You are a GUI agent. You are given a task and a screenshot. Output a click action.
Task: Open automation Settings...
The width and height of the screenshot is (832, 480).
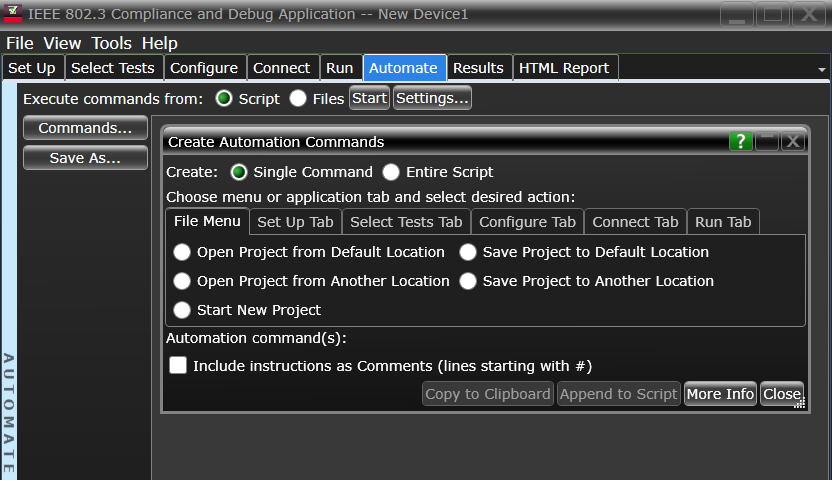point(432,98)
